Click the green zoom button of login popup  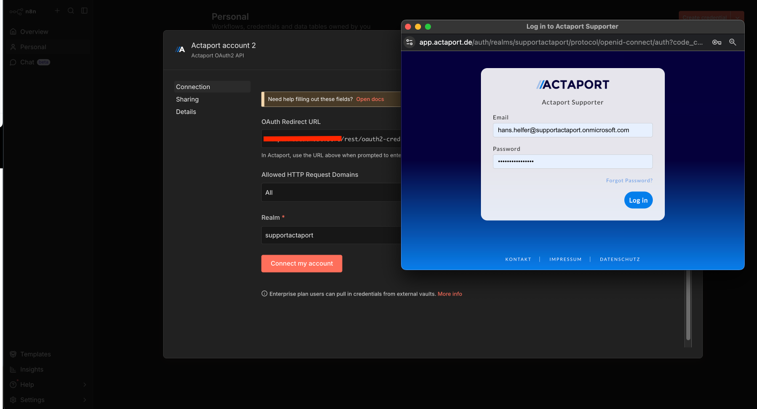click(x=428, y=27)
